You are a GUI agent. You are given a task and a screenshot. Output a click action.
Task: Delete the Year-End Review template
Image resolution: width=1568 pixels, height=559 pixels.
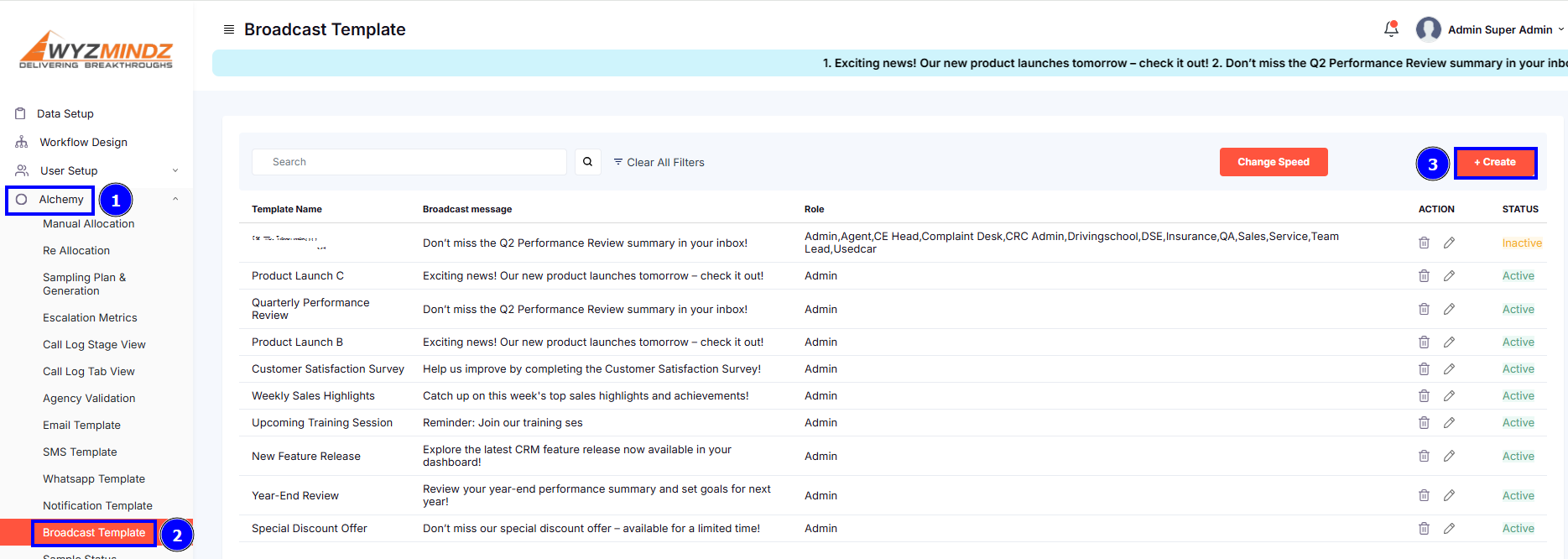click(1424, 496)
